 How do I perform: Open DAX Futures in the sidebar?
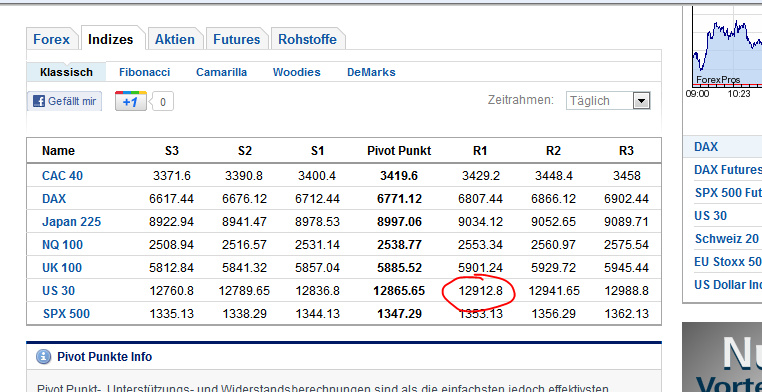click(727, 170)
